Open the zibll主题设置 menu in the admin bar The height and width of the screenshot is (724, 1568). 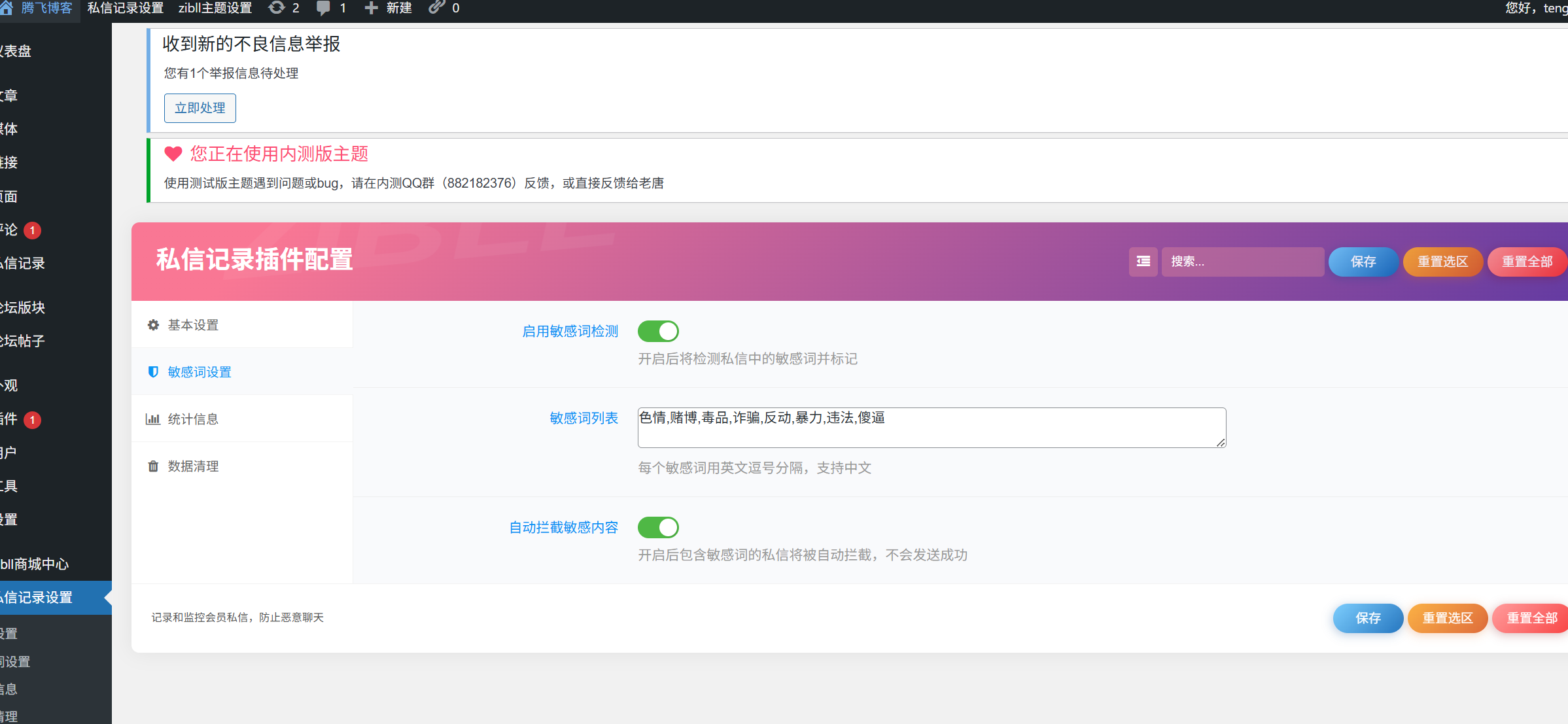[215, 9]
